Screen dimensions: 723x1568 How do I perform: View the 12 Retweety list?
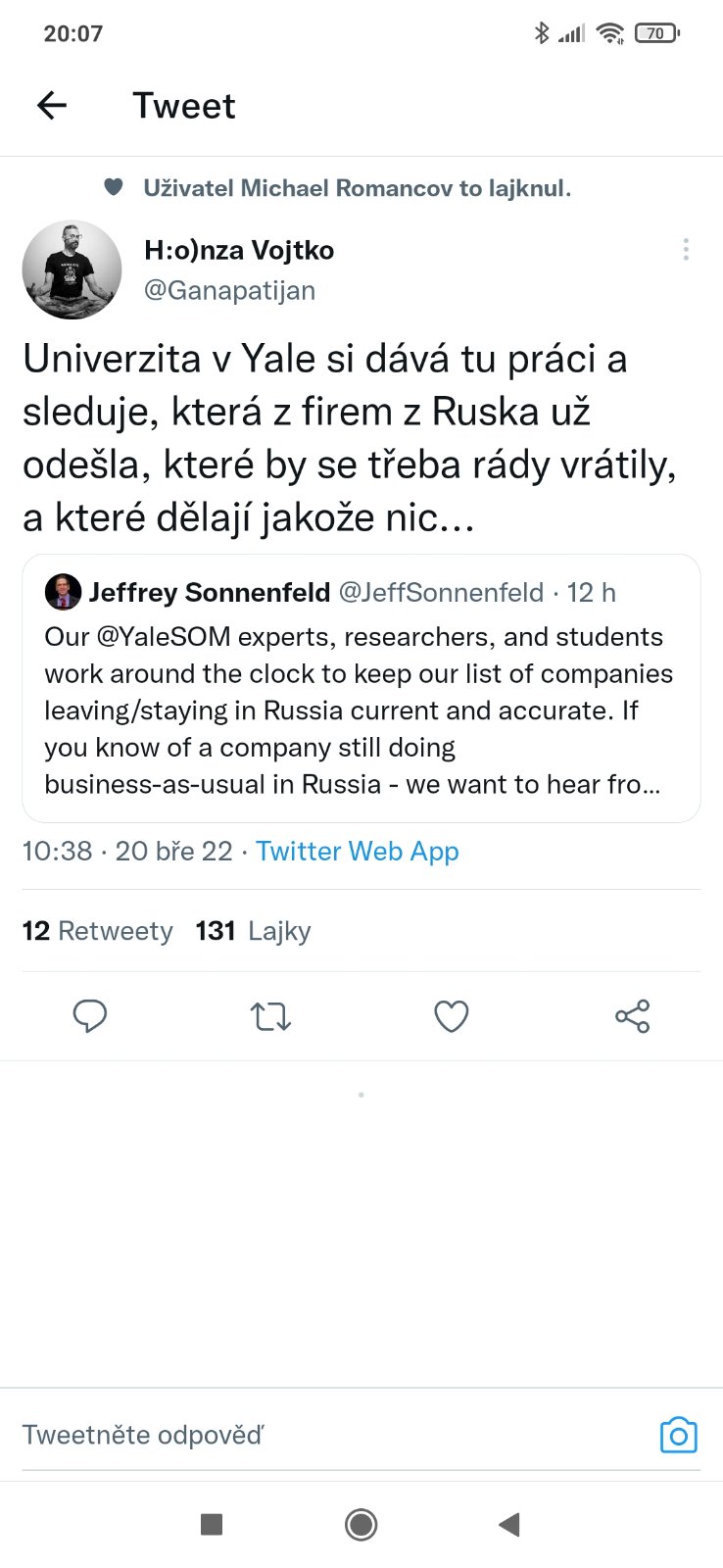(x=97, y=930)
